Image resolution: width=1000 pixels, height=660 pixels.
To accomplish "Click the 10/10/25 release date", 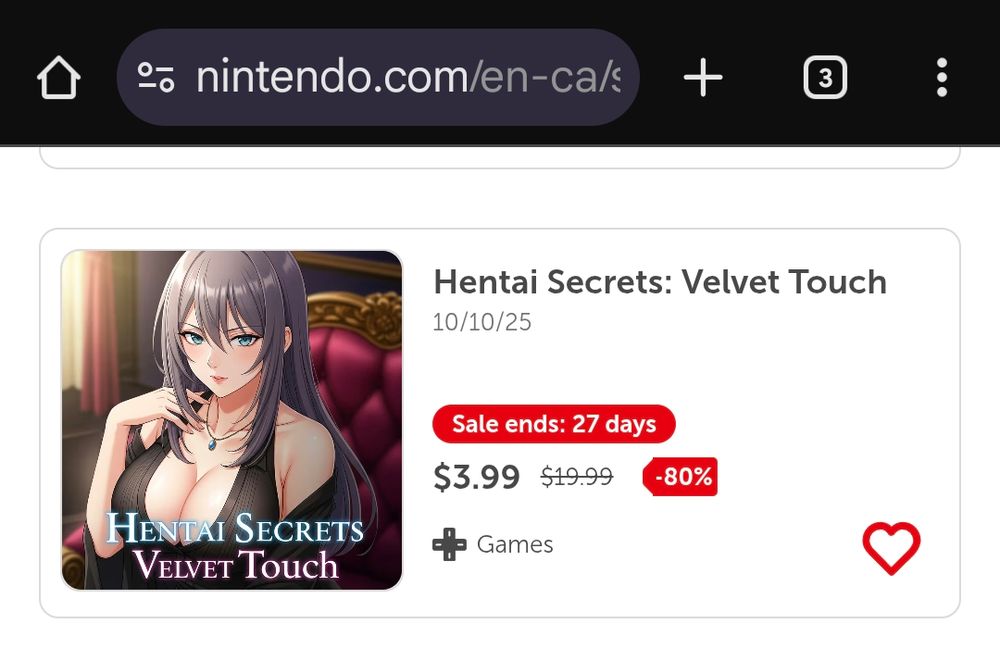I will pos(482,323).
